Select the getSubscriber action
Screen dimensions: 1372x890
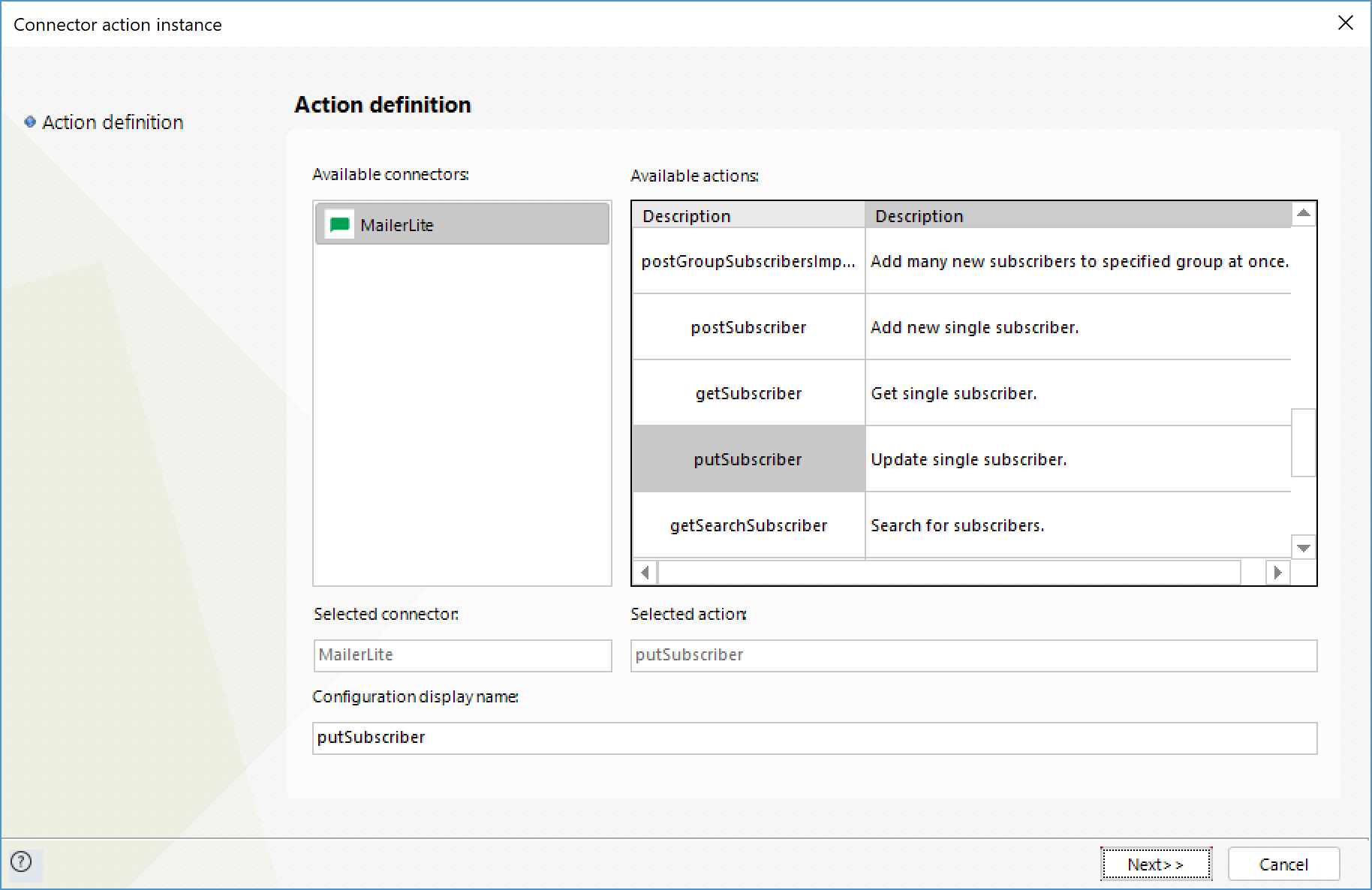pyautogui.click(x=748, y=393)
